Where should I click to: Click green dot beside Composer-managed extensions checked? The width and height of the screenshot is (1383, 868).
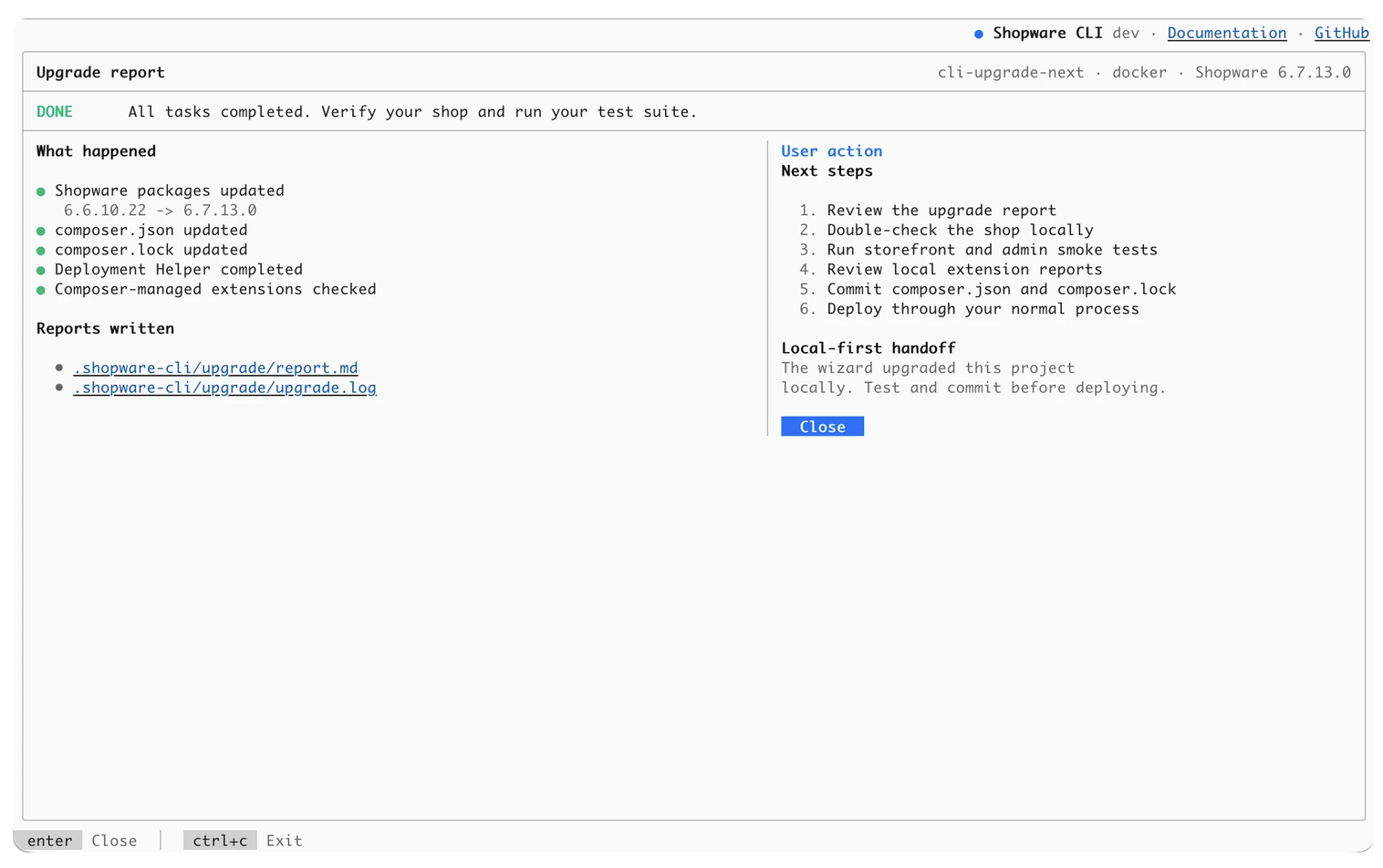click(x=41, y=290)
